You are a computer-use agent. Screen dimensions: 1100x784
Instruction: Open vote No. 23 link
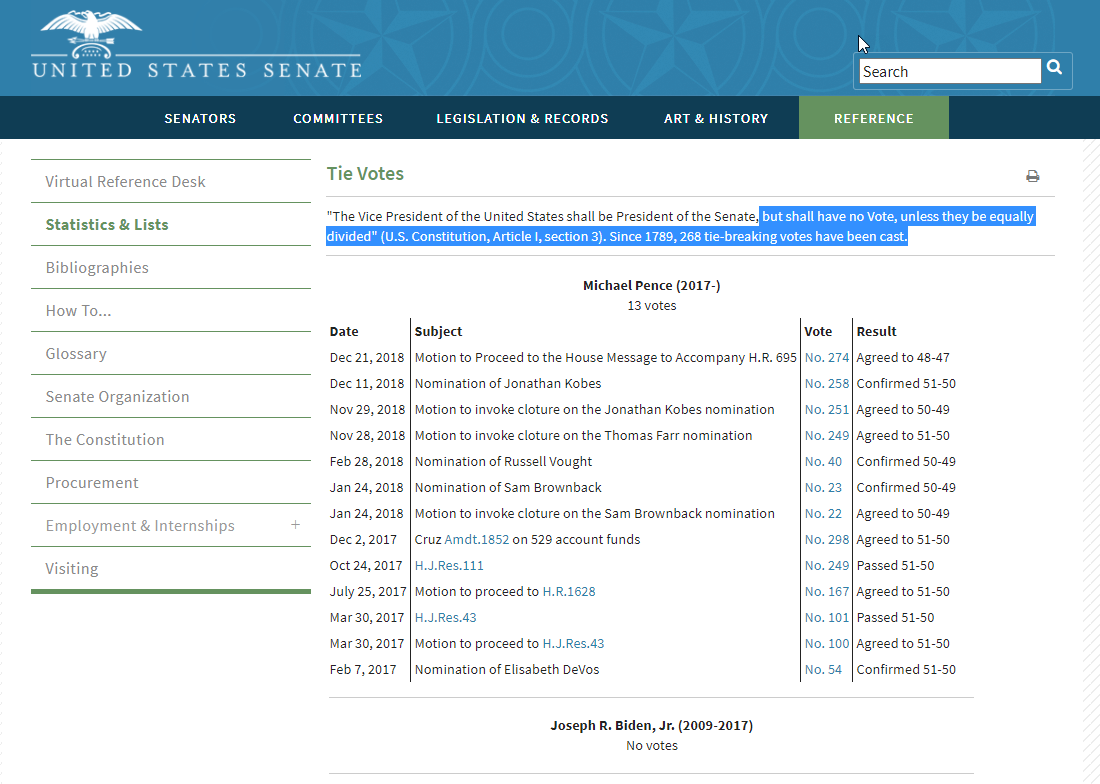[x=823, y=487]
